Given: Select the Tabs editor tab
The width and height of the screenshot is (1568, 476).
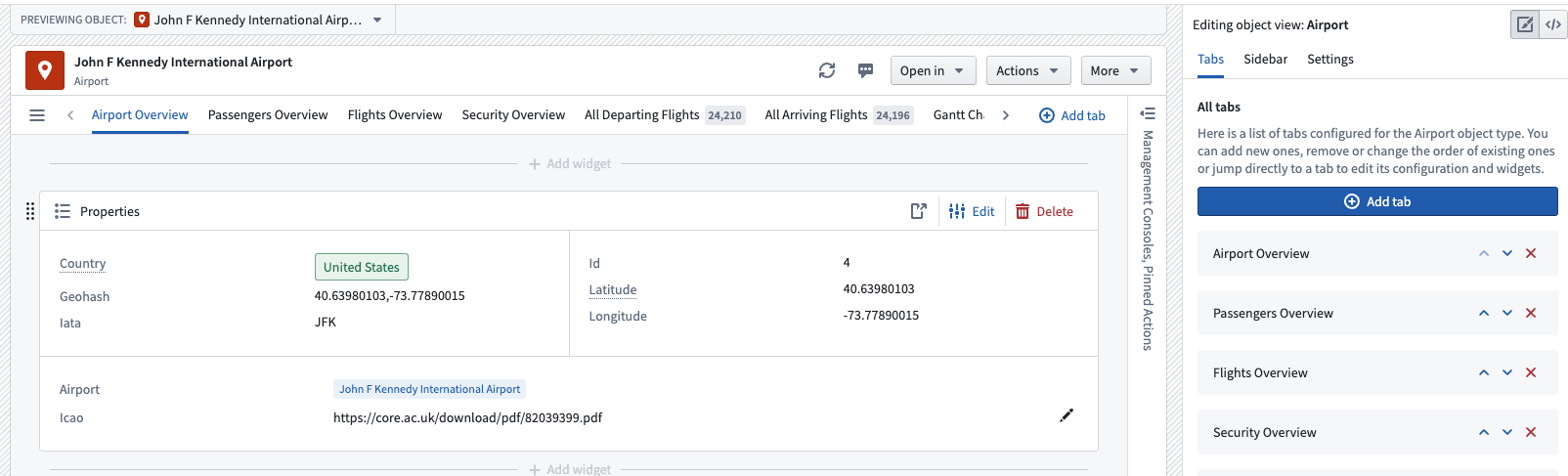Looking at the screenshot, I should click(x=1210, y=59).
